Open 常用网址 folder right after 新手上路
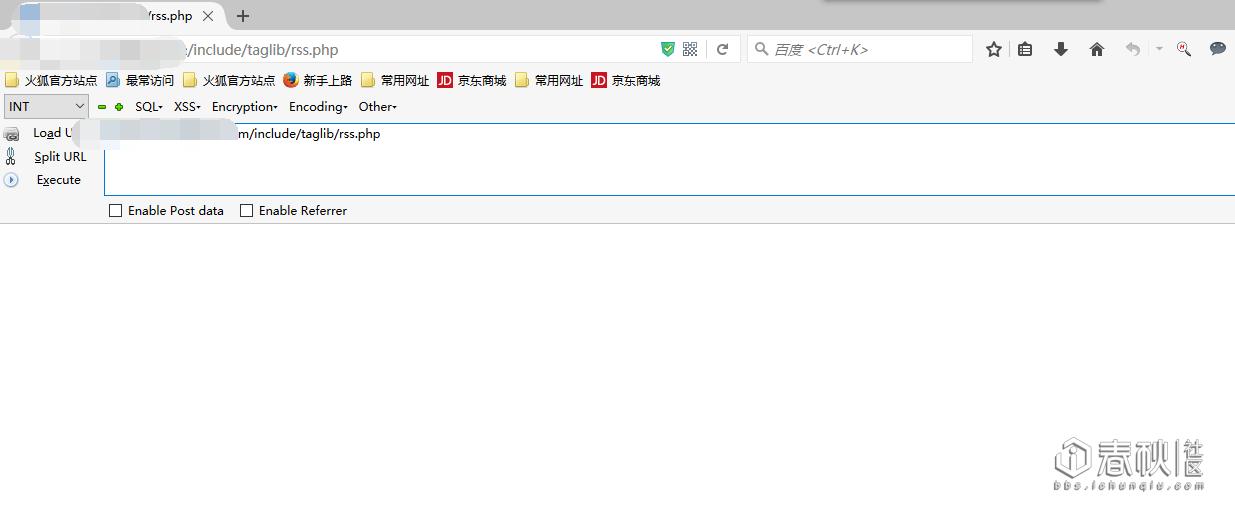This screenshot has width=1235, height=518. [x=395, y=80]
